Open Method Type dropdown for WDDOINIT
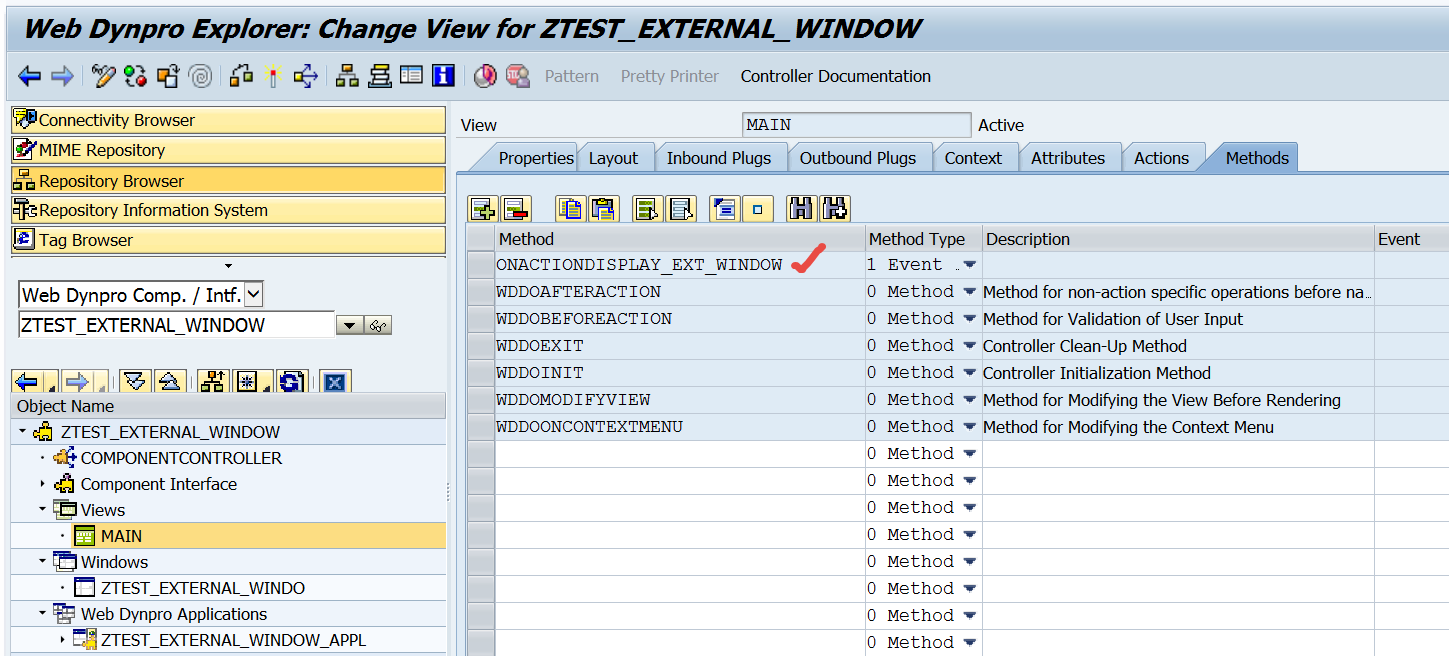 pyautogui.click(x=969, y=373)
